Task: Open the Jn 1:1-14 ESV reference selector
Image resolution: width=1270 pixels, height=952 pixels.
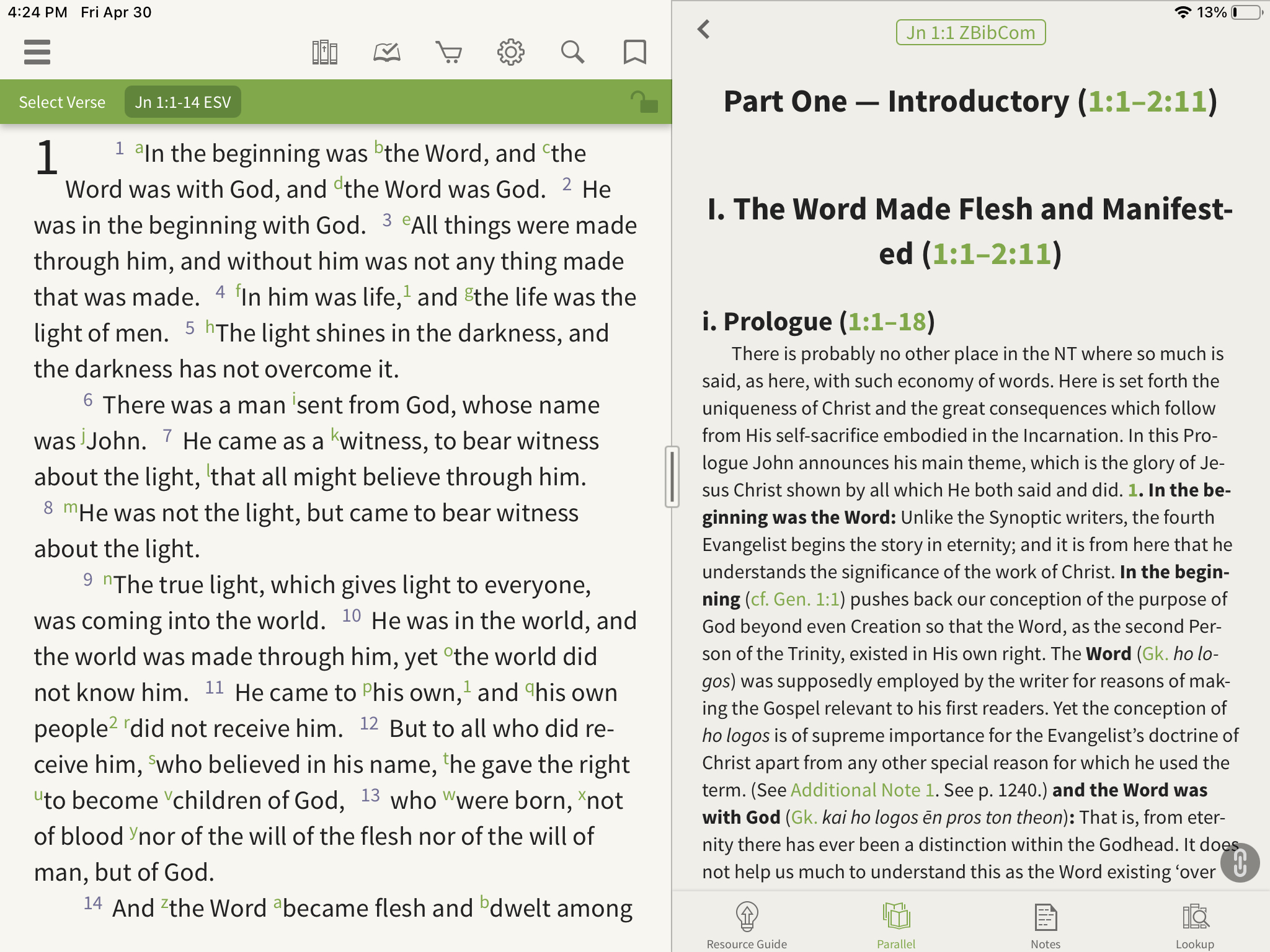Action: click(183, 102)
